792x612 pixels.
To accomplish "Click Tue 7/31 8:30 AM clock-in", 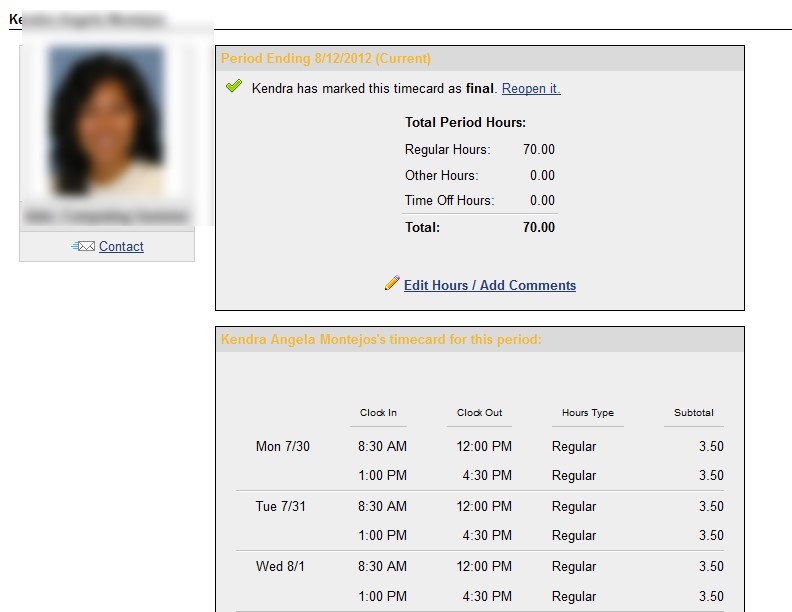I will [382, 506].
